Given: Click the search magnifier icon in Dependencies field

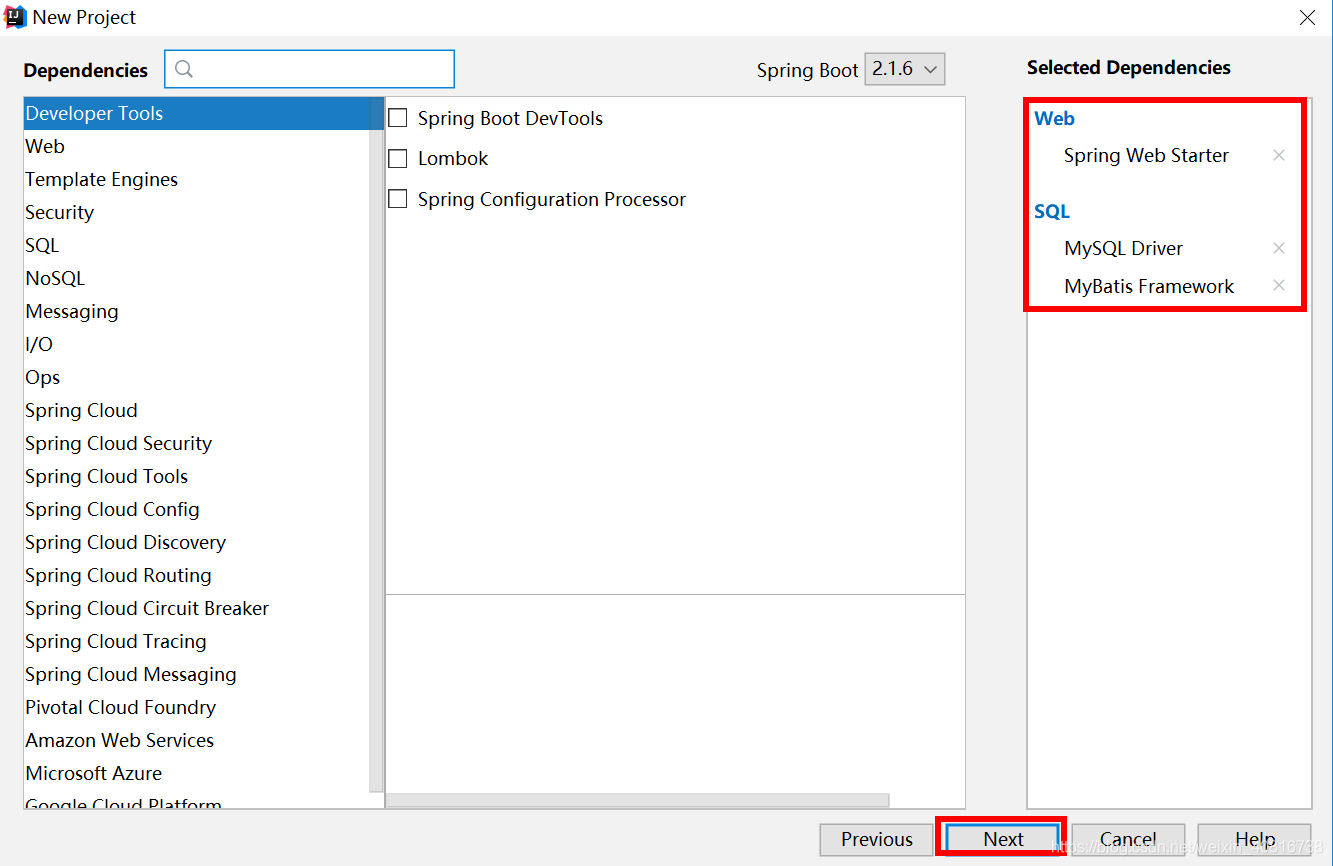Looking at the screenshot, I should click(x=184, y=69).
